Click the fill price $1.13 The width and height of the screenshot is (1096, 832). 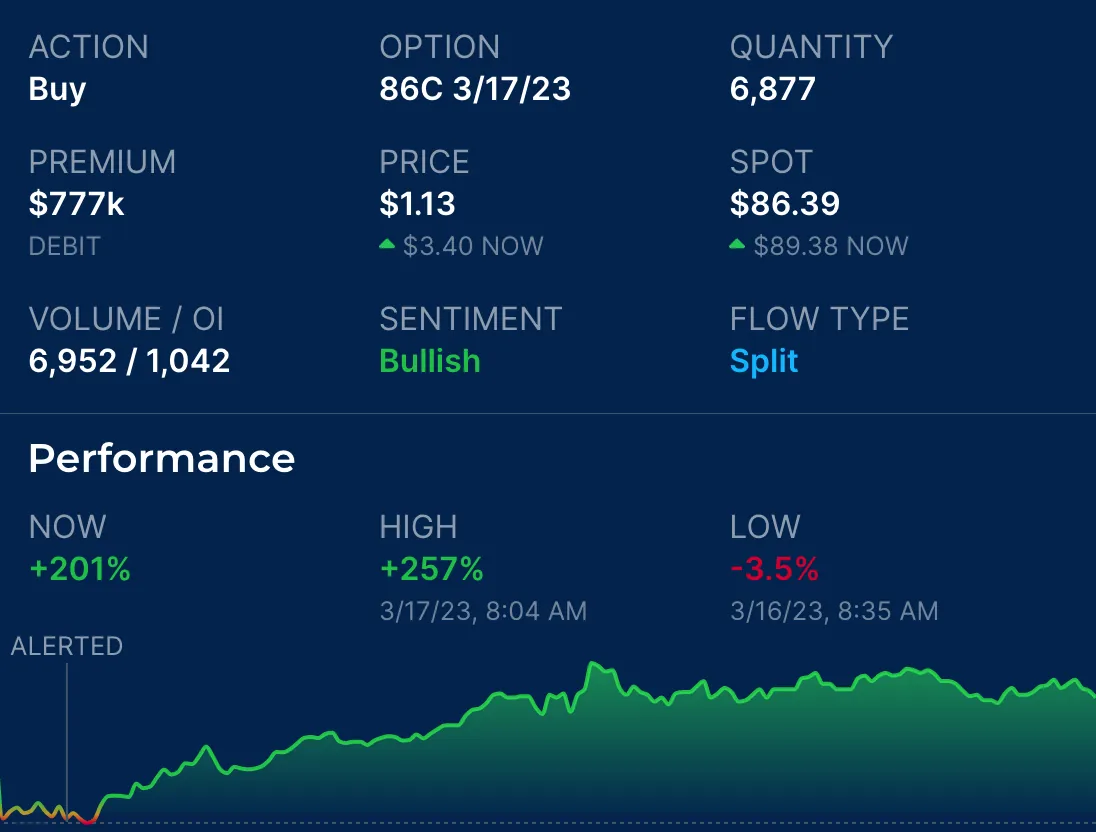tap(417, 204)
